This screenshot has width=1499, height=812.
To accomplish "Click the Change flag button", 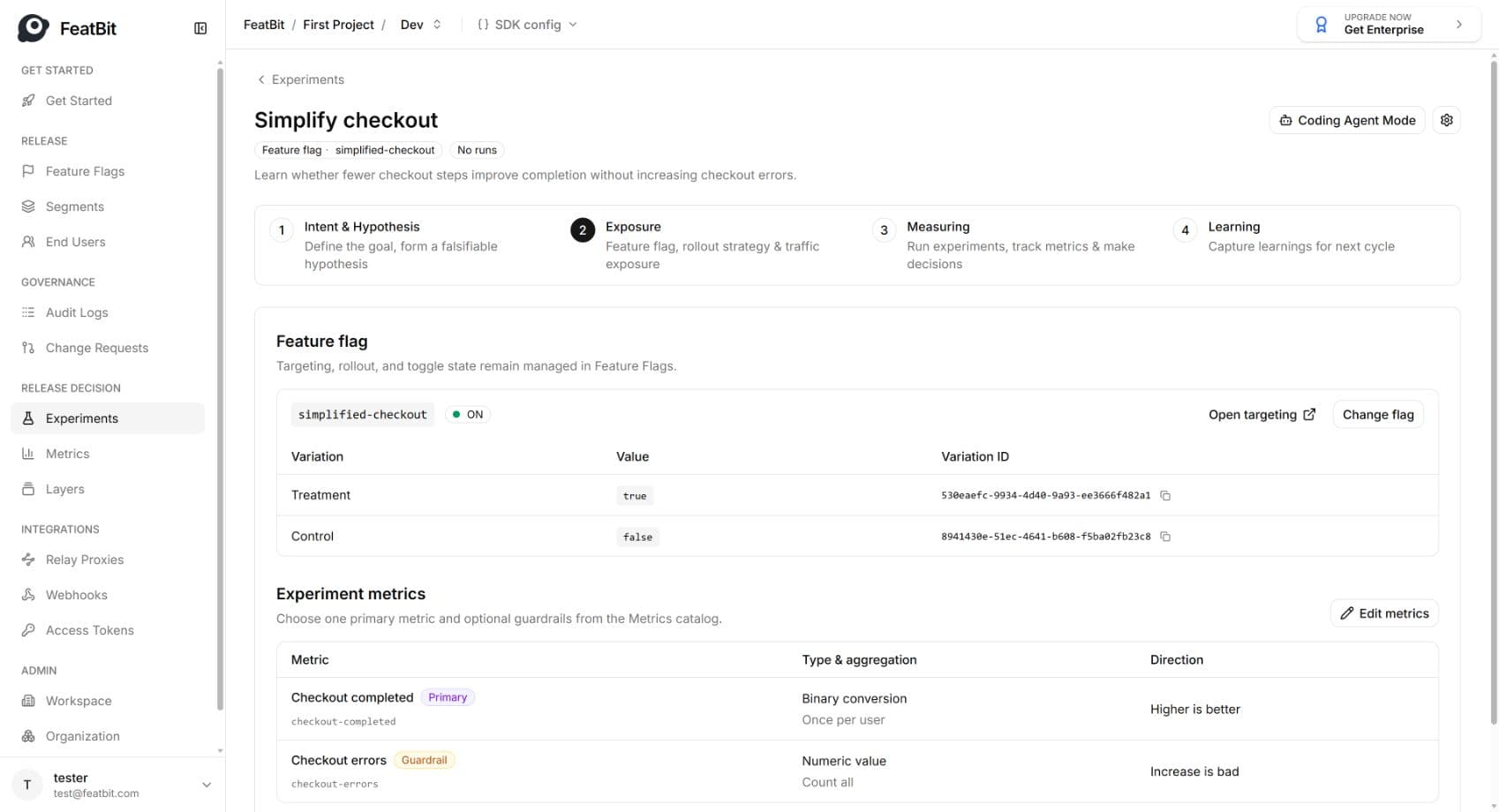I will tap(1378, 415).
